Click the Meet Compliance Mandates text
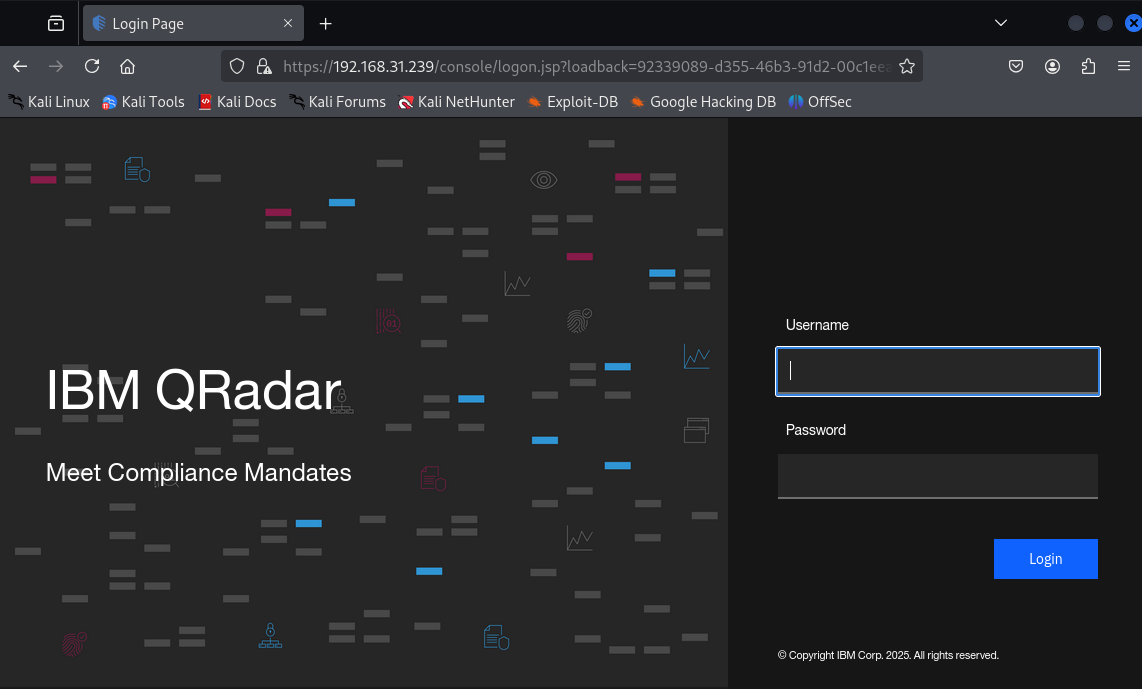 coord(198,473)
